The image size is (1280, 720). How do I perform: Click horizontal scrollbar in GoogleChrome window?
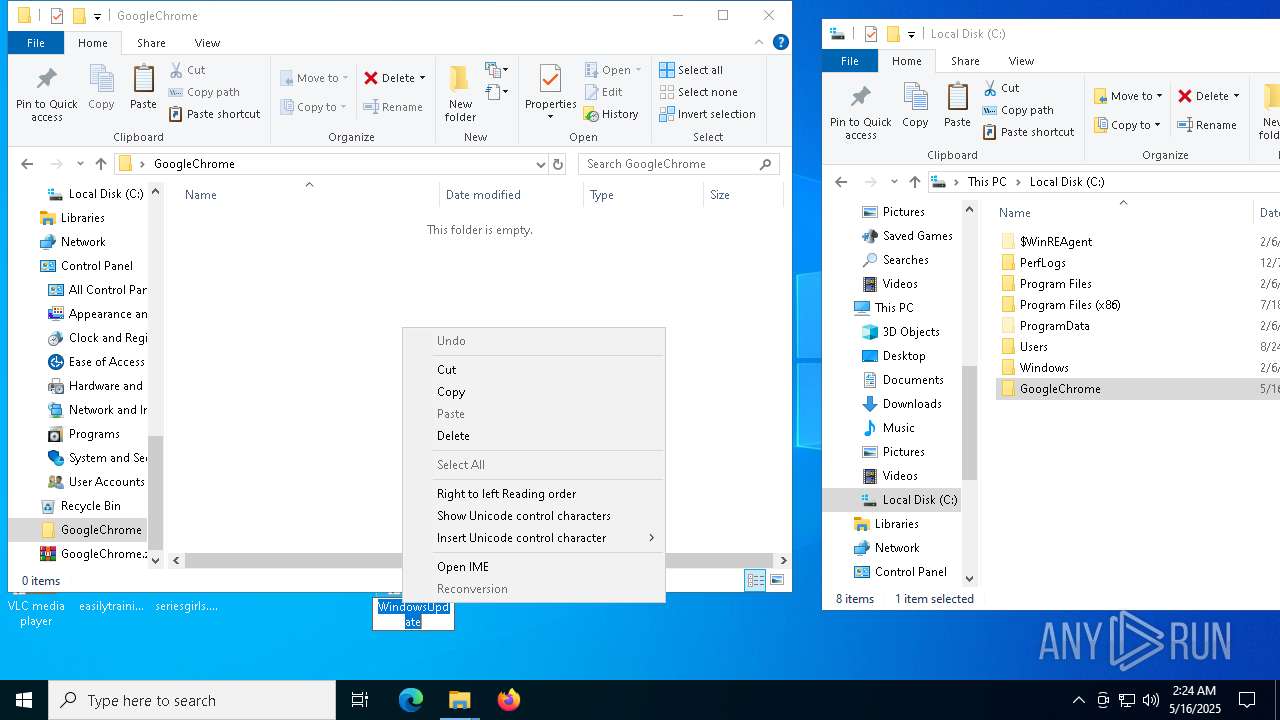click(x=478, y=560)
